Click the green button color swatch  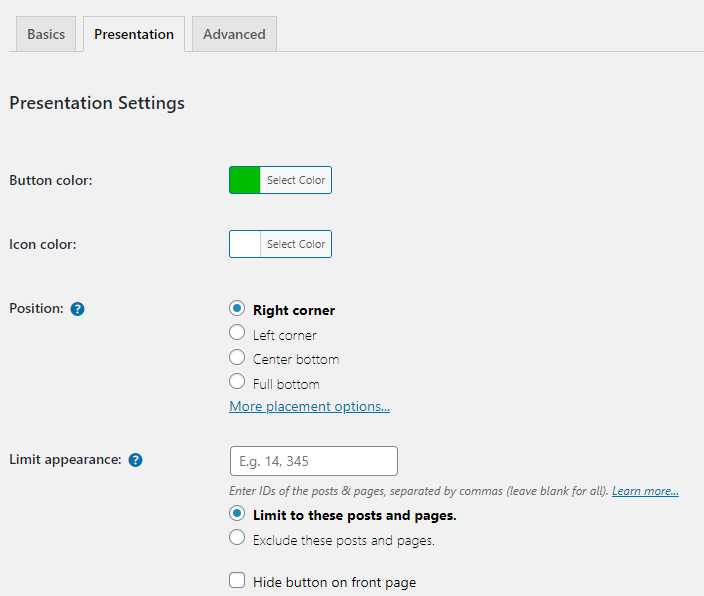coord(245,180)
